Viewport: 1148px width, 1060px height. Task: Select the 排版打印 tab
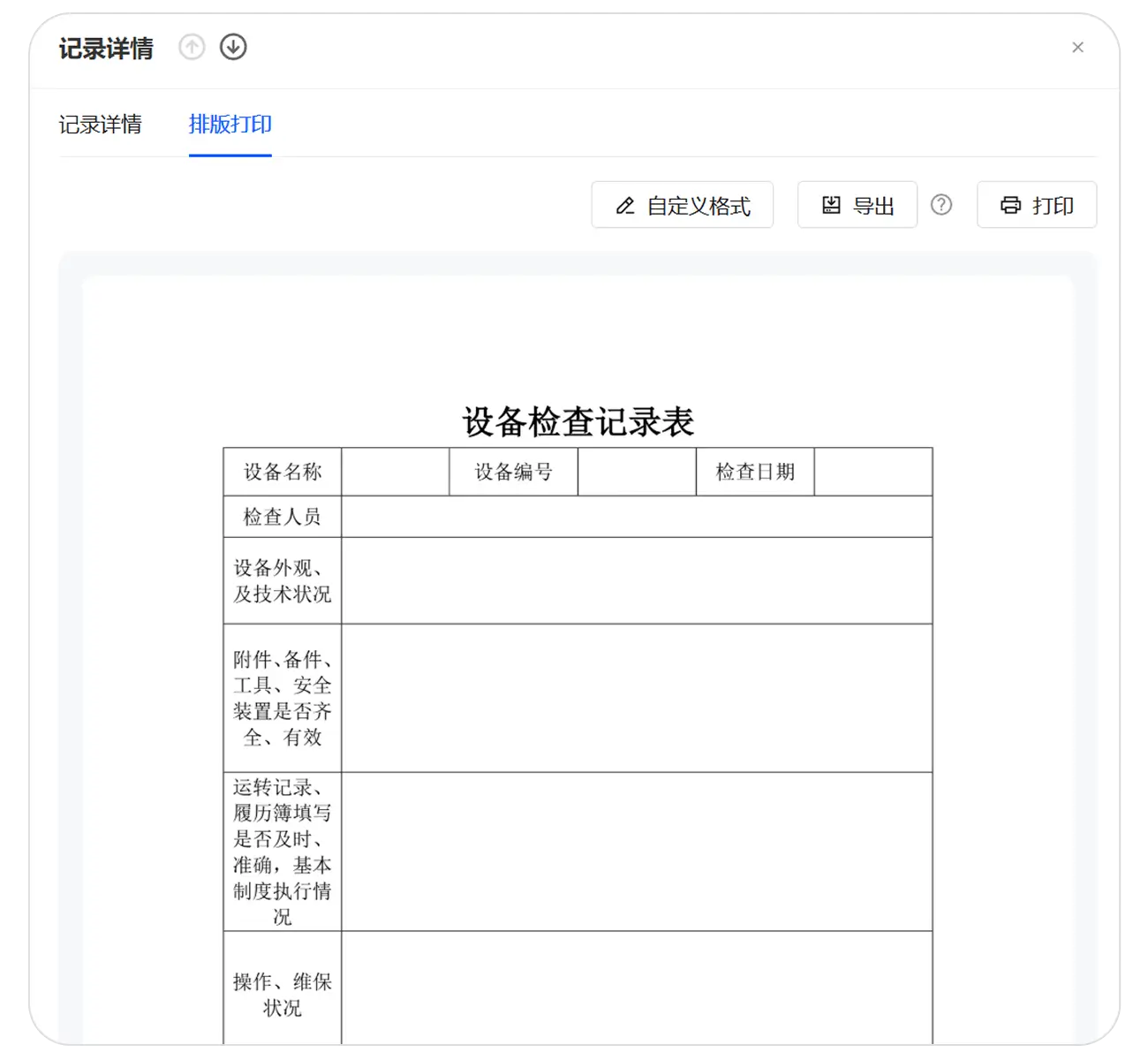click(230, 125)
